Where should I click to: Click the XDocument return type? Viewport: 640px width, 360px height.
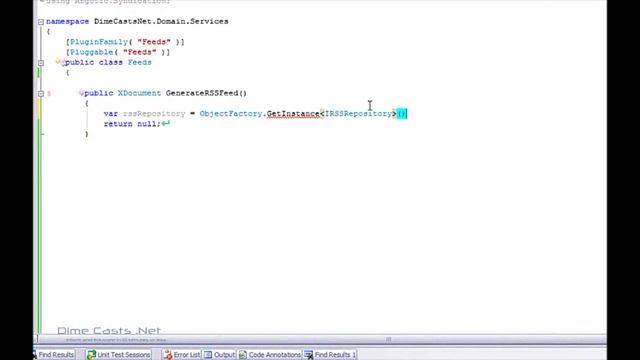click(139, 93)
